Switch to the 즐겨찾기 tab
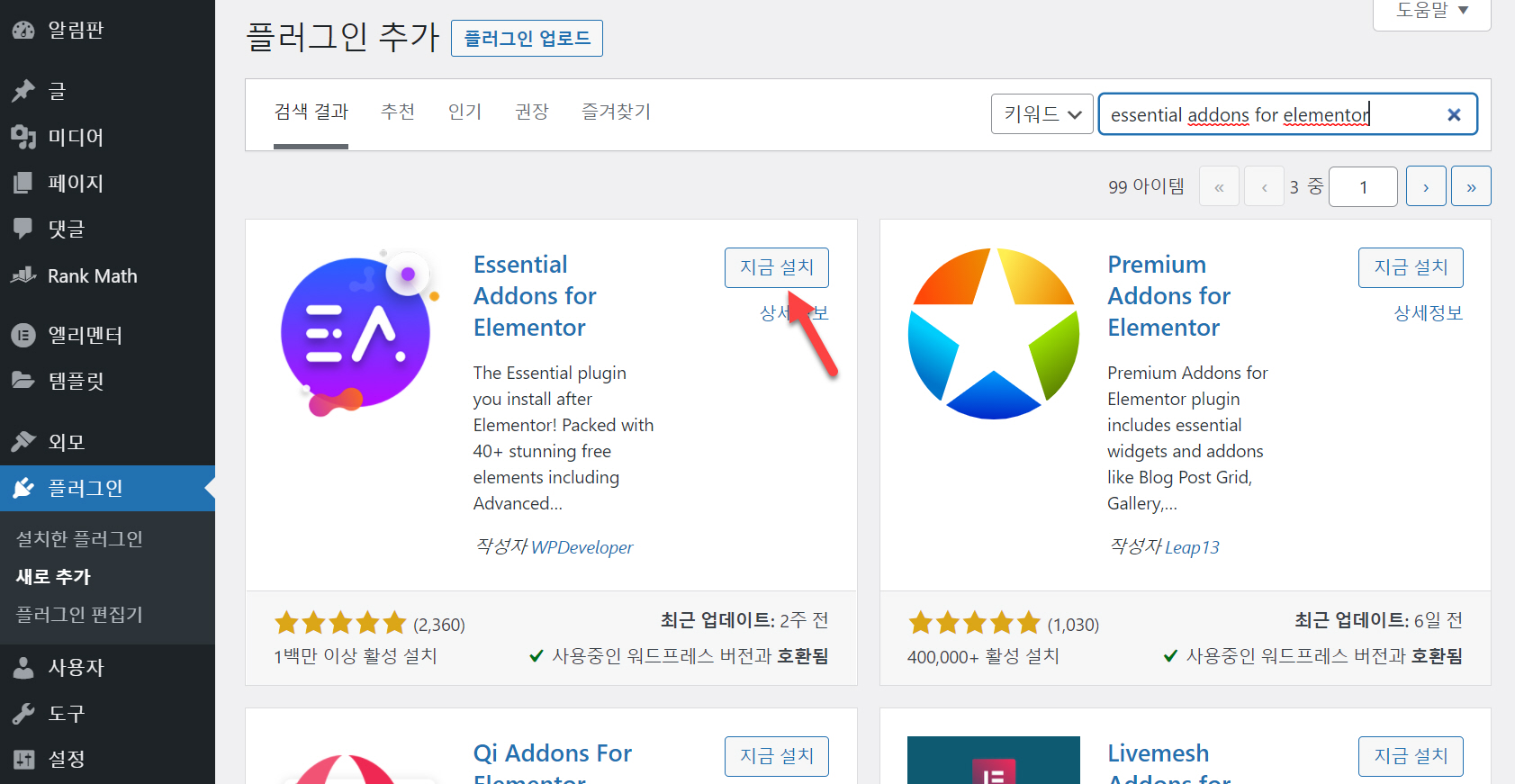This screenshot has height=784, width=1515. click(x=616, y=112)
